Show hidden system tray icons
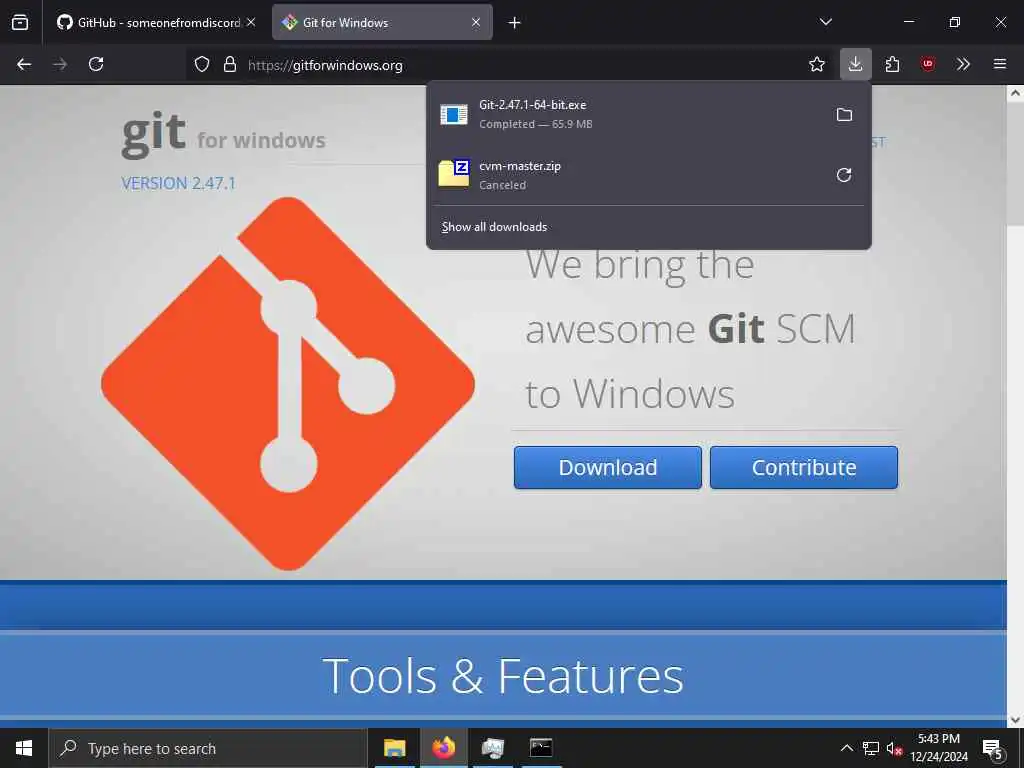This screenshot has height=768, width=1024. pyautogui.click(x=846, y=748)
